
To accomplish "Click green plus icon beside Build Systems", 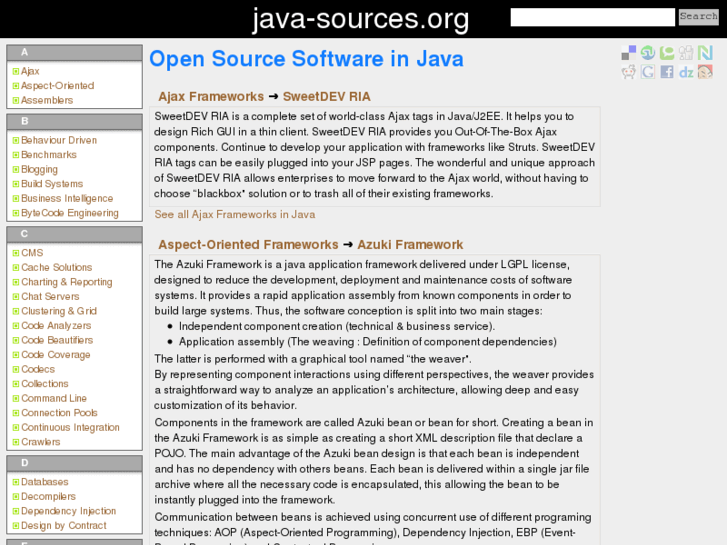I will pyautogui.click(x=16, y=184).
